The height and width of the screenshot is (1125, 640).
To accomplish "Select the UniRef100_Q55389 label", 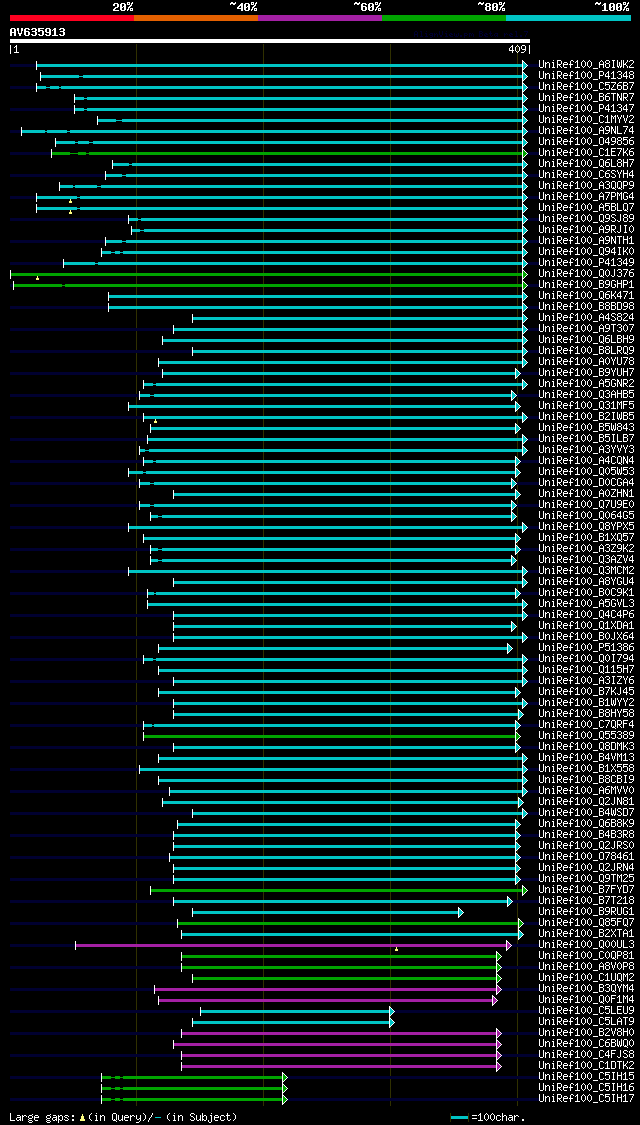I will click(586, 735).
